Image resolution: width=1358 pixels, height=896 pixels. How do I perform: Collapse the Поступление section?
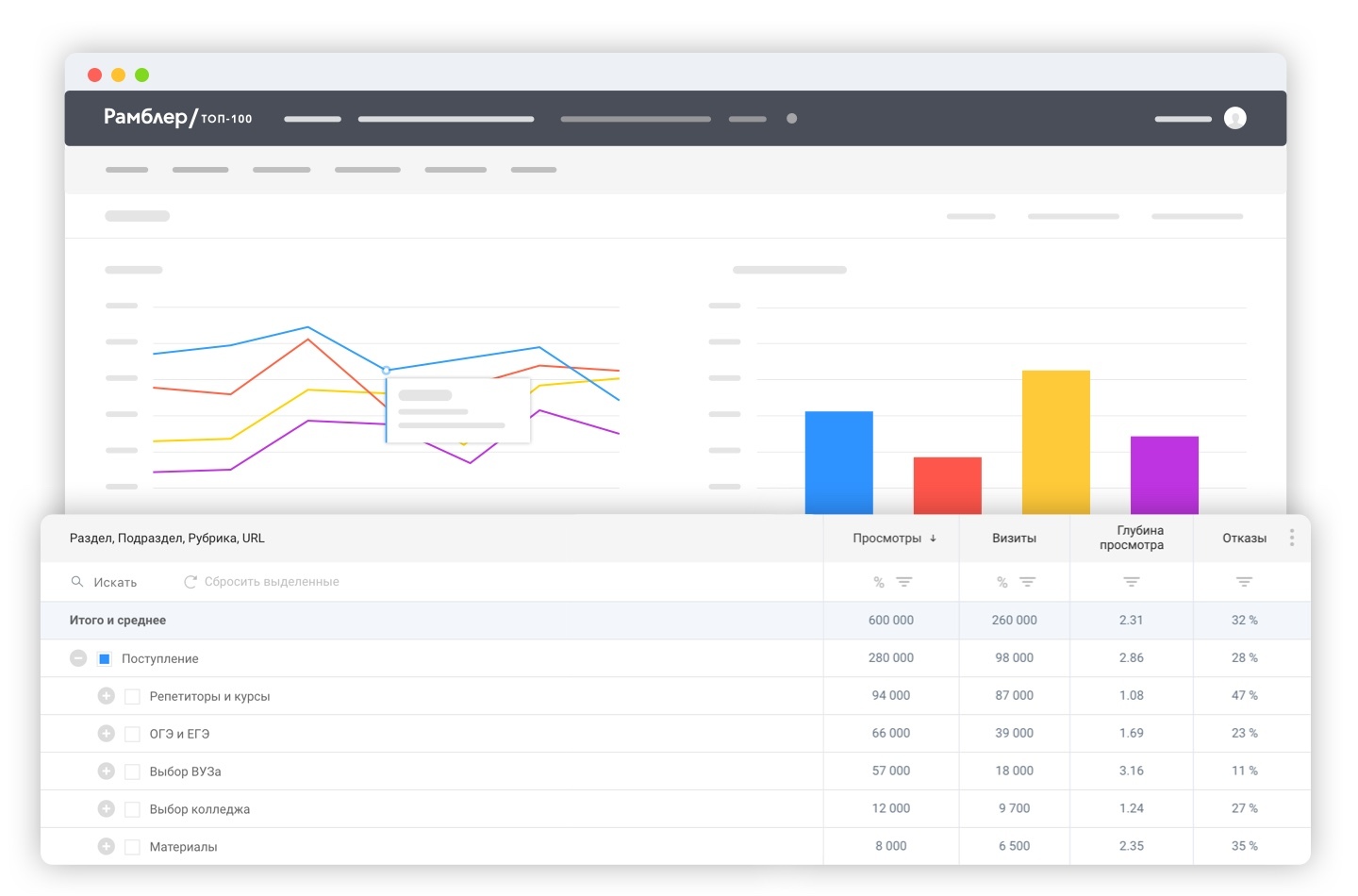click(x=78, y=658)
